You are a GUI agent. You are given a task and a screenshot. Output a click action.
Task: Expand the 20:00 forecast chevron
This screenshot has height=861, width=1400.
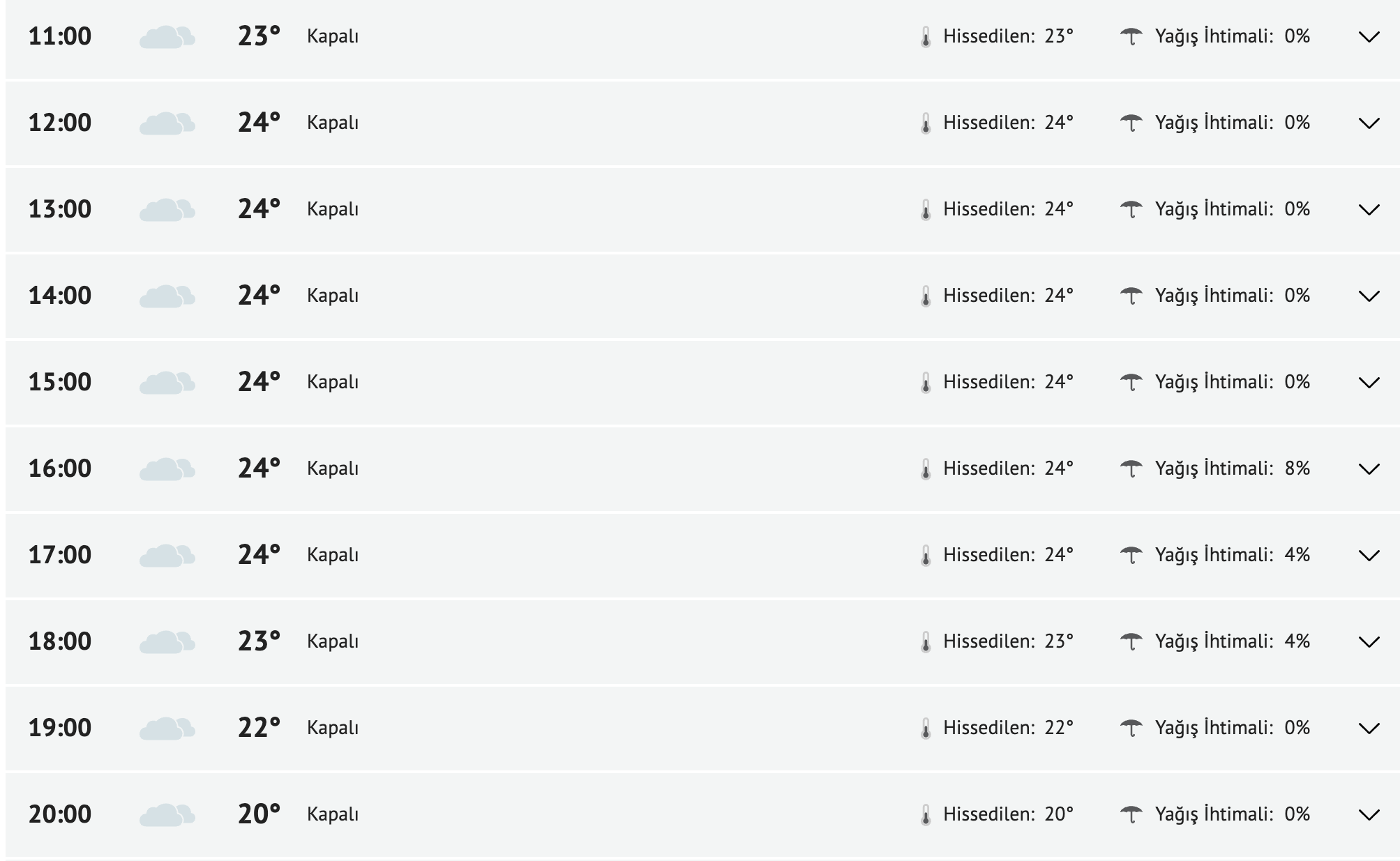[1369, 815]
